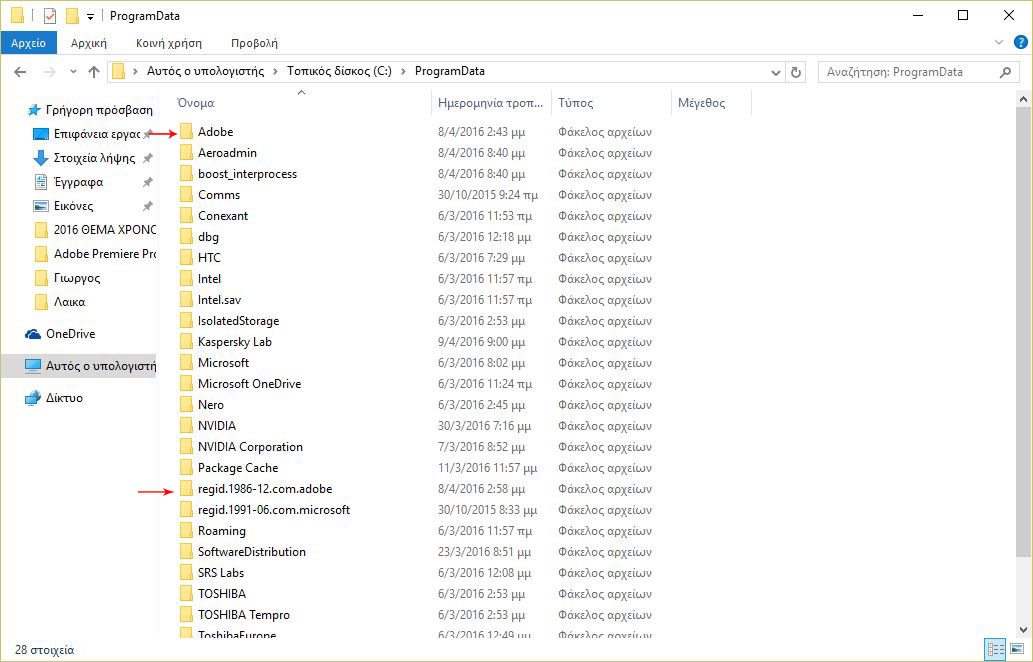Click the Properties quick access toolbar icon
The image size is (1033, 662).
coord(50,15)
